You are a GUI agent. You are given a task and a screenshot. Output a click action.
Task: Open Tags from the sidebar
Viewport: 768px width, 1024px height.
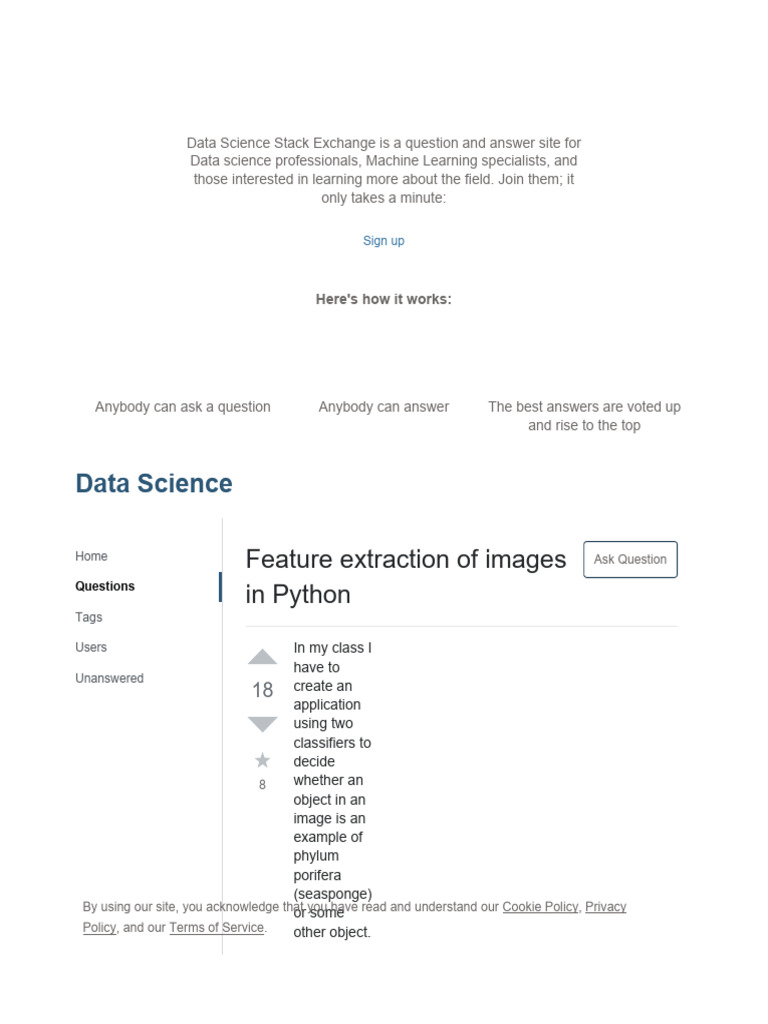[x=88, y=617]
